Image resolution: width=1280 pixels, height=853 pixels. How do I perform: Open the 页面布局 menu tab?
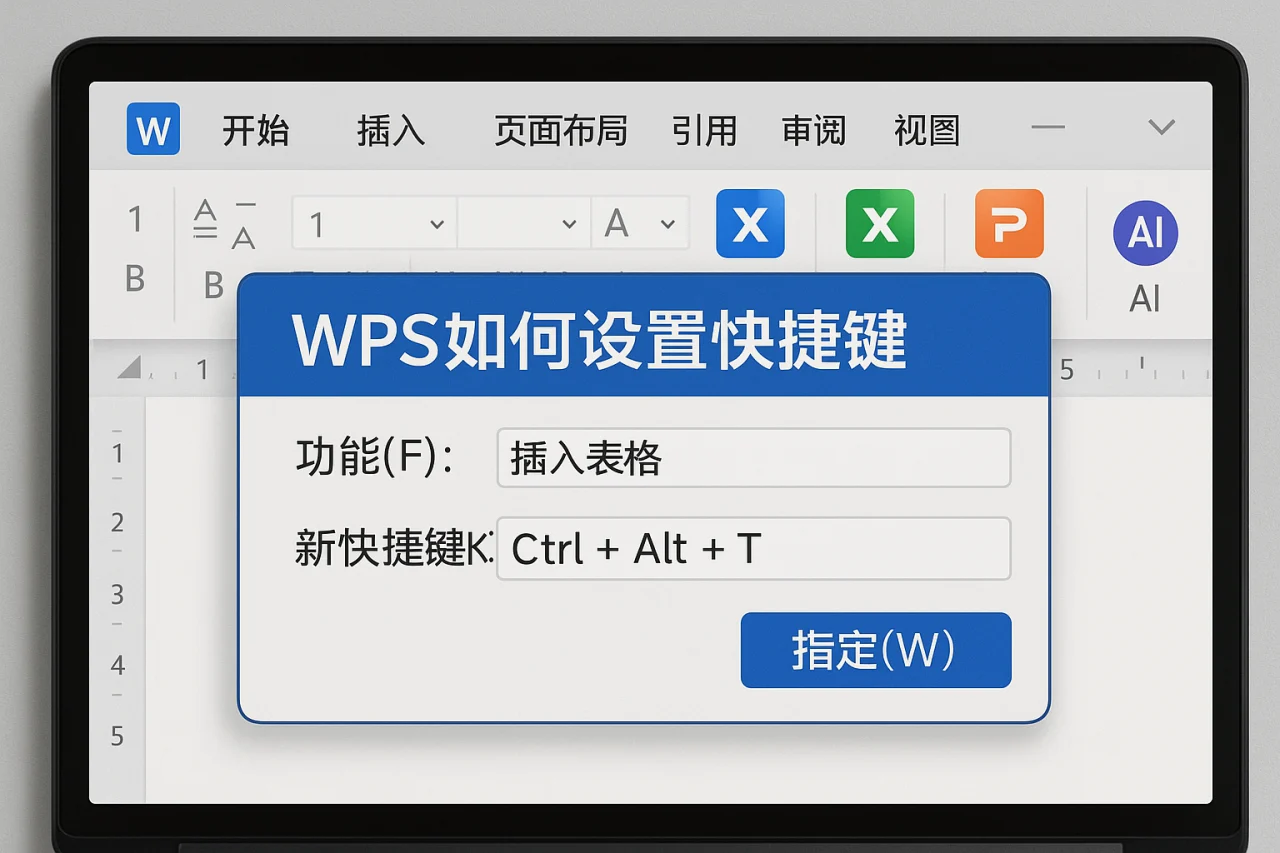click(x=561, y=130)
